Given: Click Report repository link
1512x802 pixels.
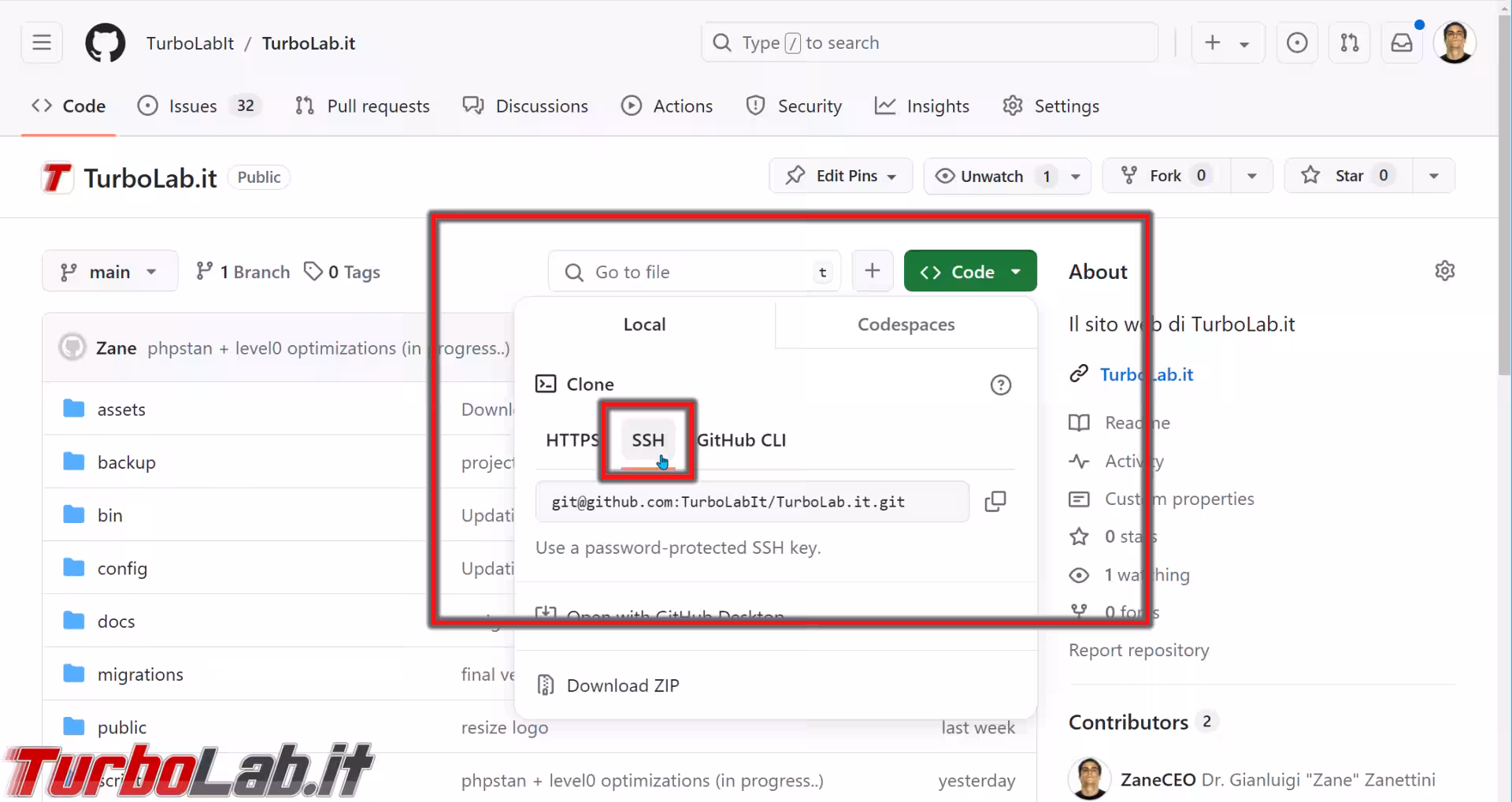Looking at the screenshot, I should click(1139, 650).
